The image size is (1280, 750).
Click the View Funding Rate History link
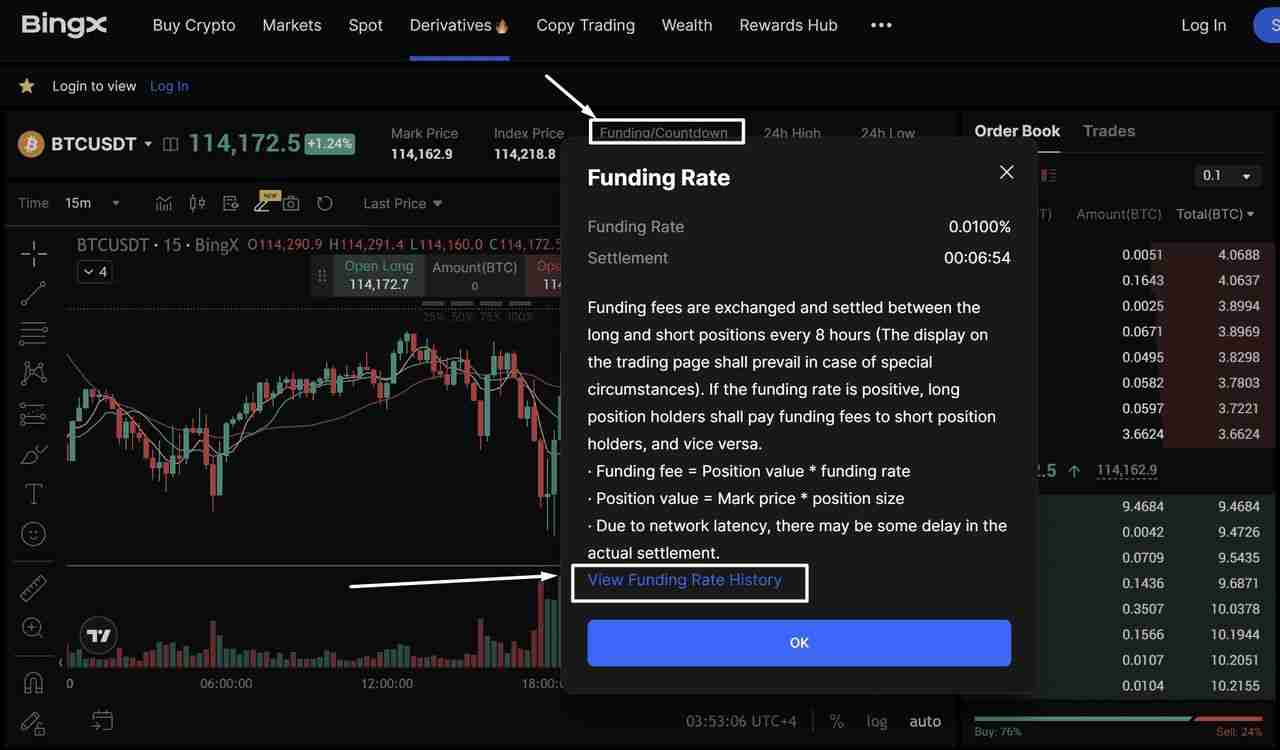pos(685,580)
